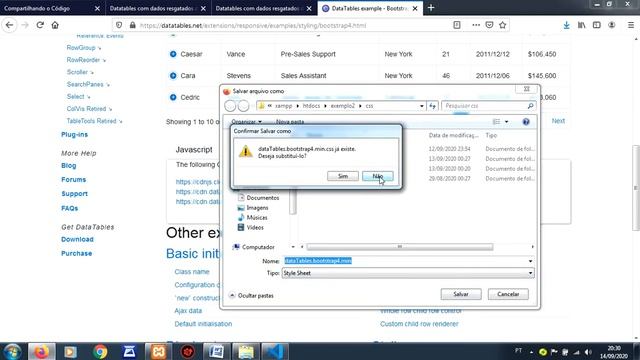
Task: Open Visual Studio Code from the taskbar
Action: click(x=275, y=351)
